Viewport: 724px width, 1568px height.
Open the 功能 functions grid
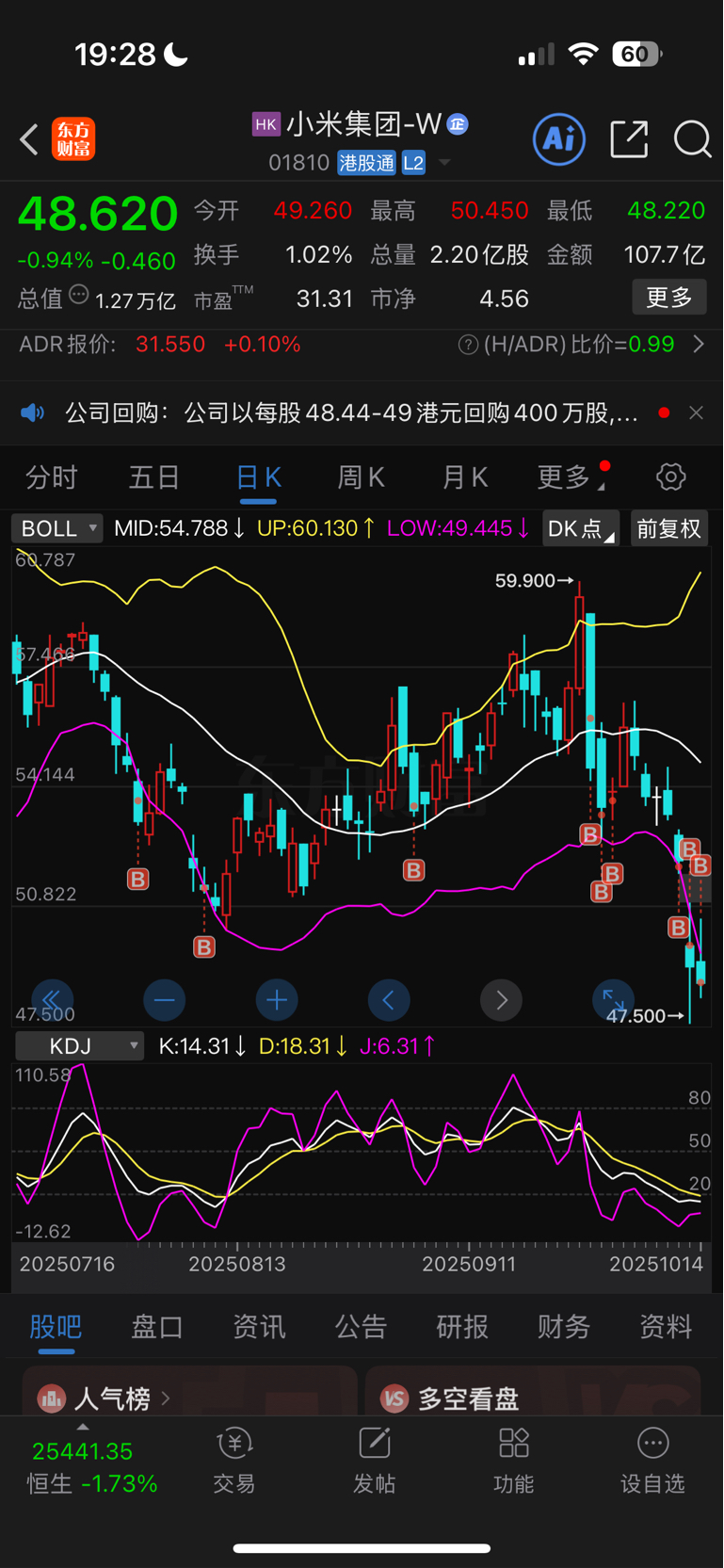[x=513, y=1462]
